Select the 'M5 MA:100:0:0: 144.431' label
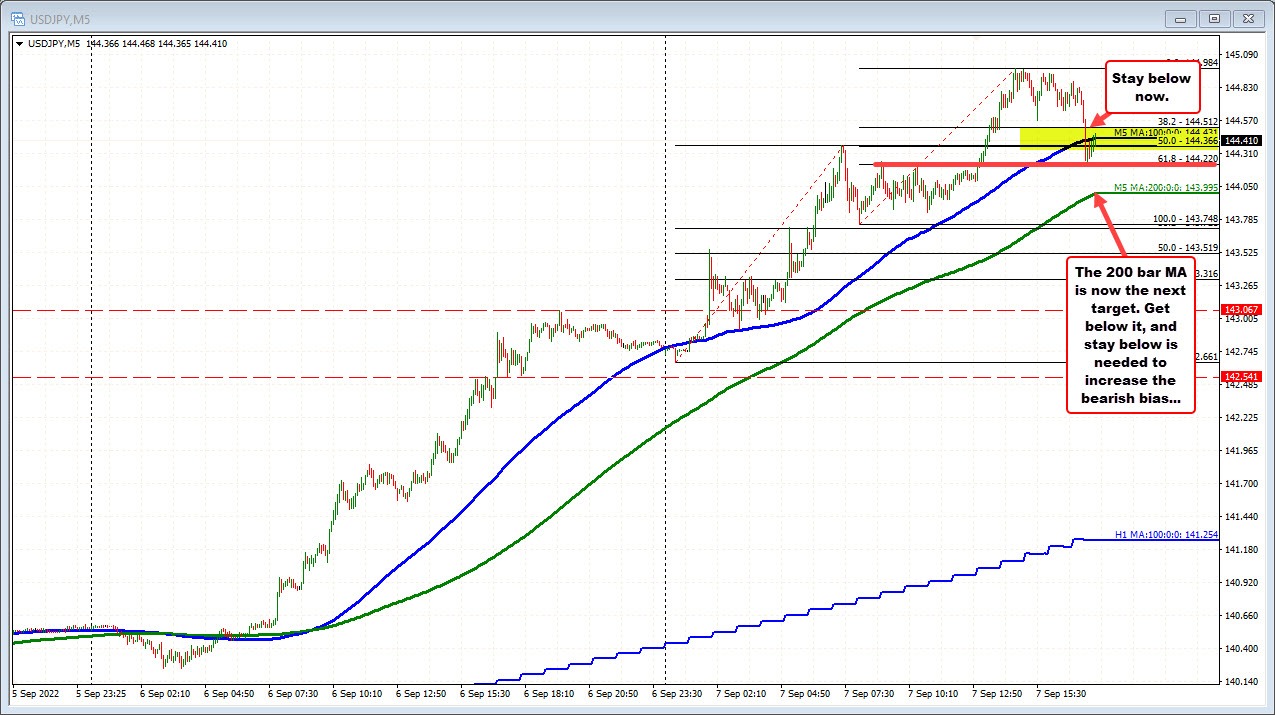 (1164, 133)
